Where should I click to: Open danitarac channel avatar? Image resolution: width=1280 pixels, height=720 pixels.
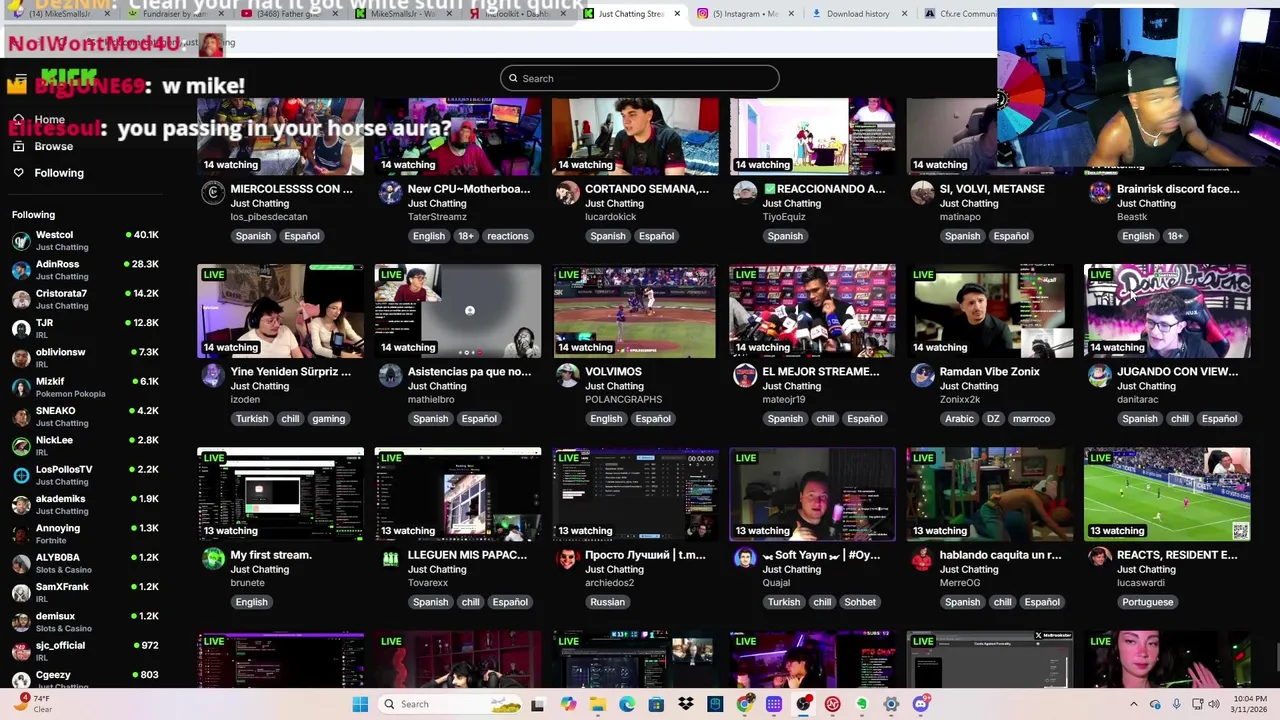(x=1100, y=376)
